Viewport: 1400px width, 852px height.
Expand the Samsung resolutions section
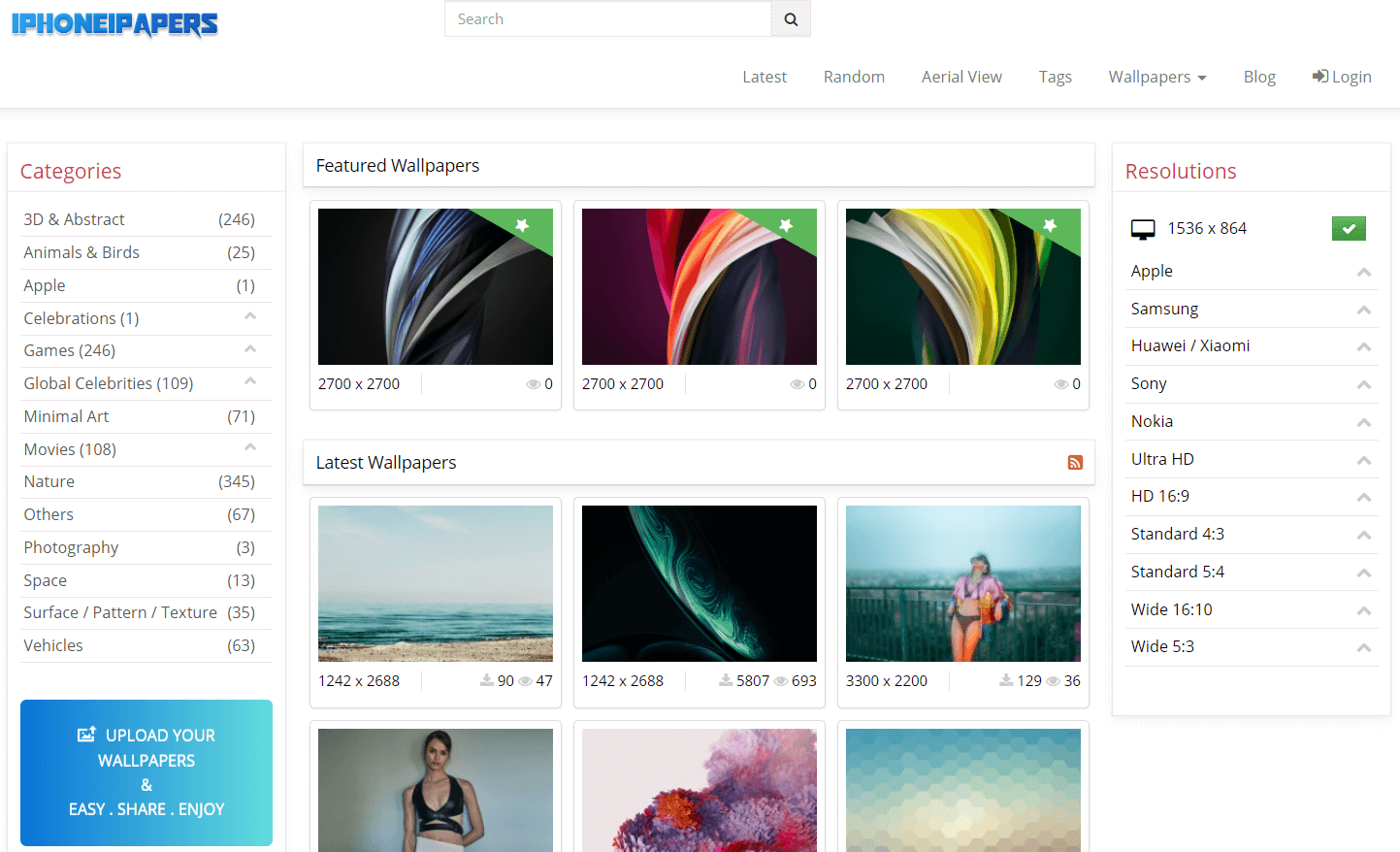click(x=1364, y=310)
